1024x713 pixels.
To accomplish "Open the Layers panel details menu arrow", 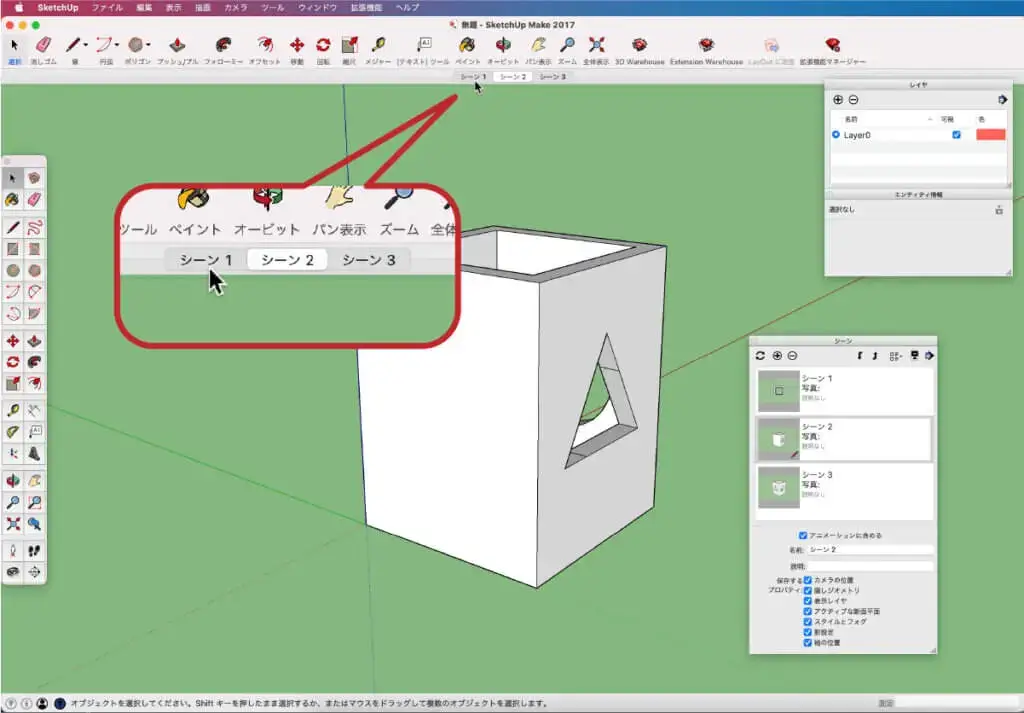I will pyautogui.click(x=1002, y=100).
